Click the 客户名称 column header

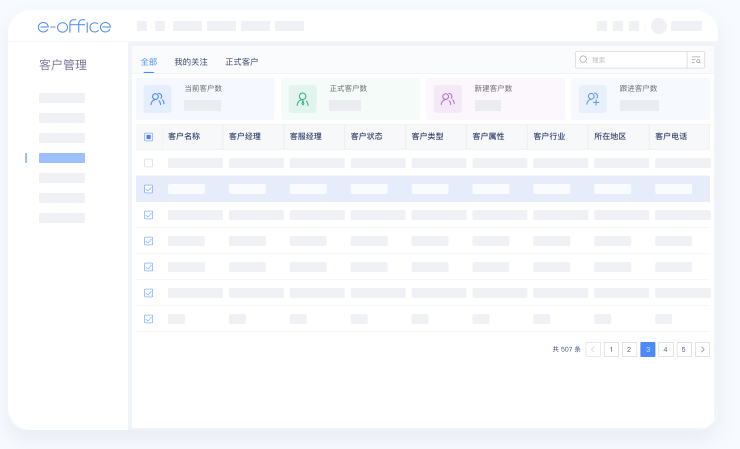point(184,137)
